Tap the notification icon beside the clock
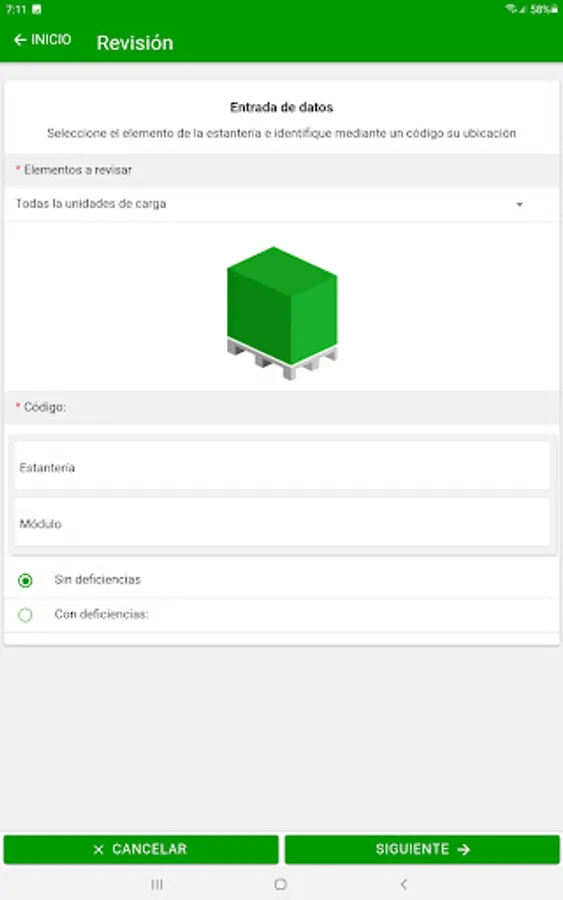 pos(37,10)
